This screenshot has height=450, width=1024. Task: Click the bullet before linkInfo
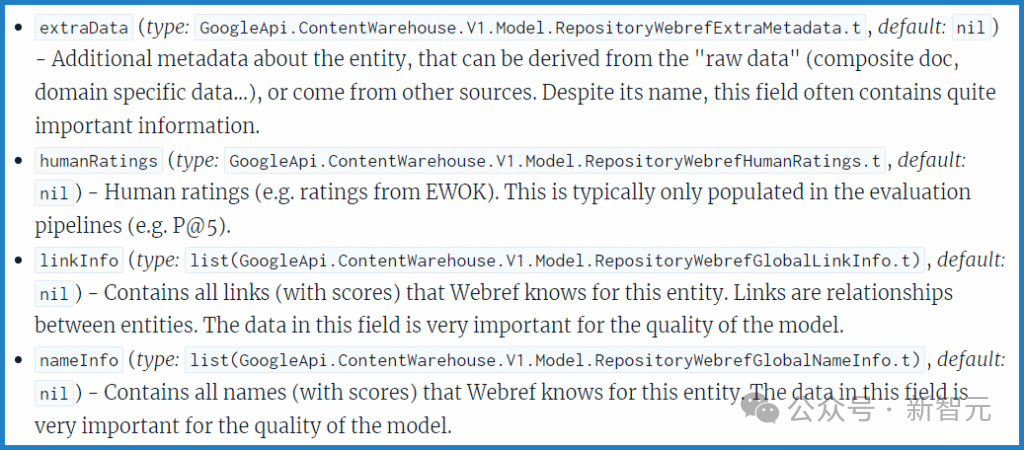pyautogui.click(x=18, y=261)
